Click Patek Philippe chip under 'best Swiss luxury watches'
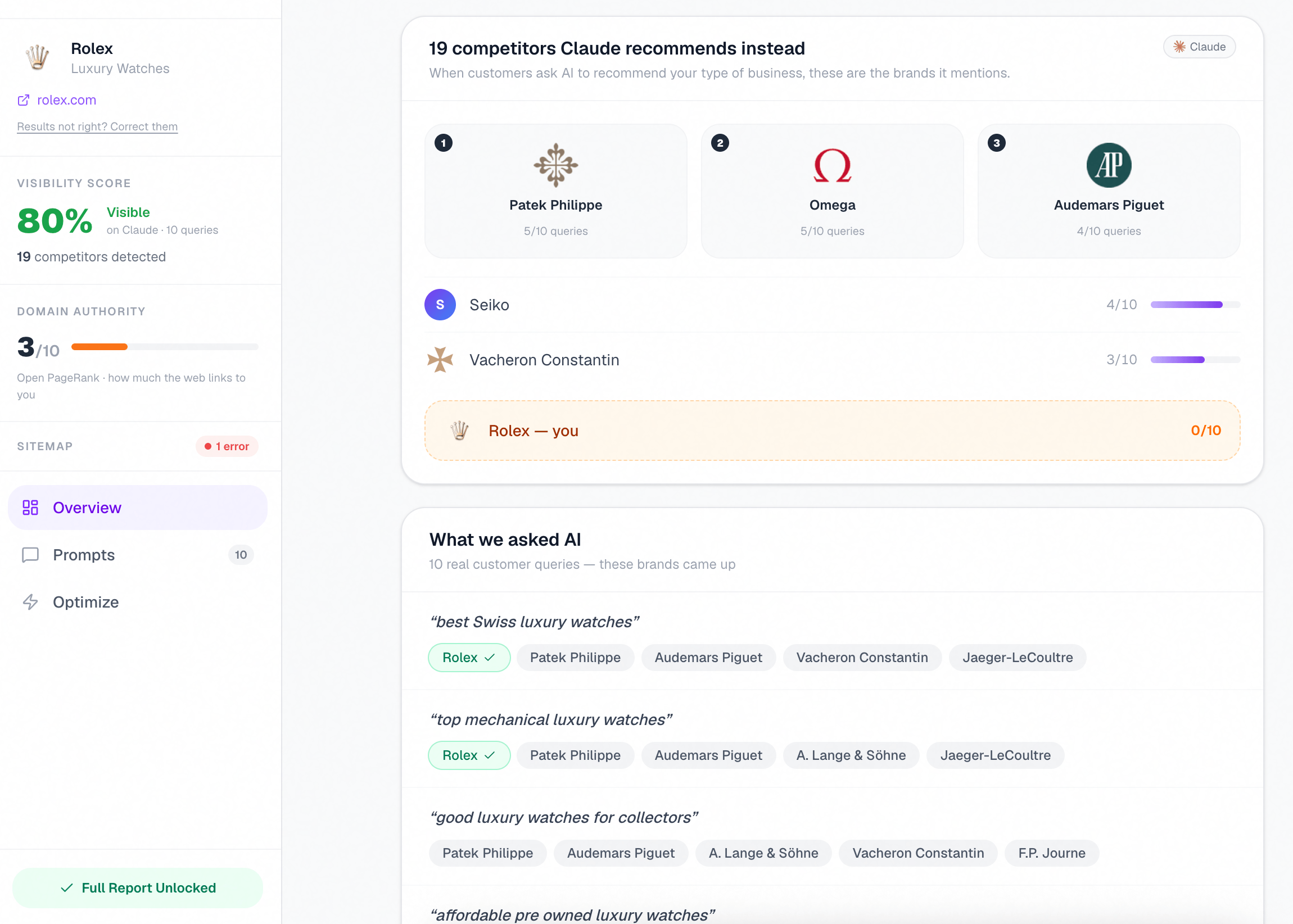The image size is (1293, 924). [575, 657]
